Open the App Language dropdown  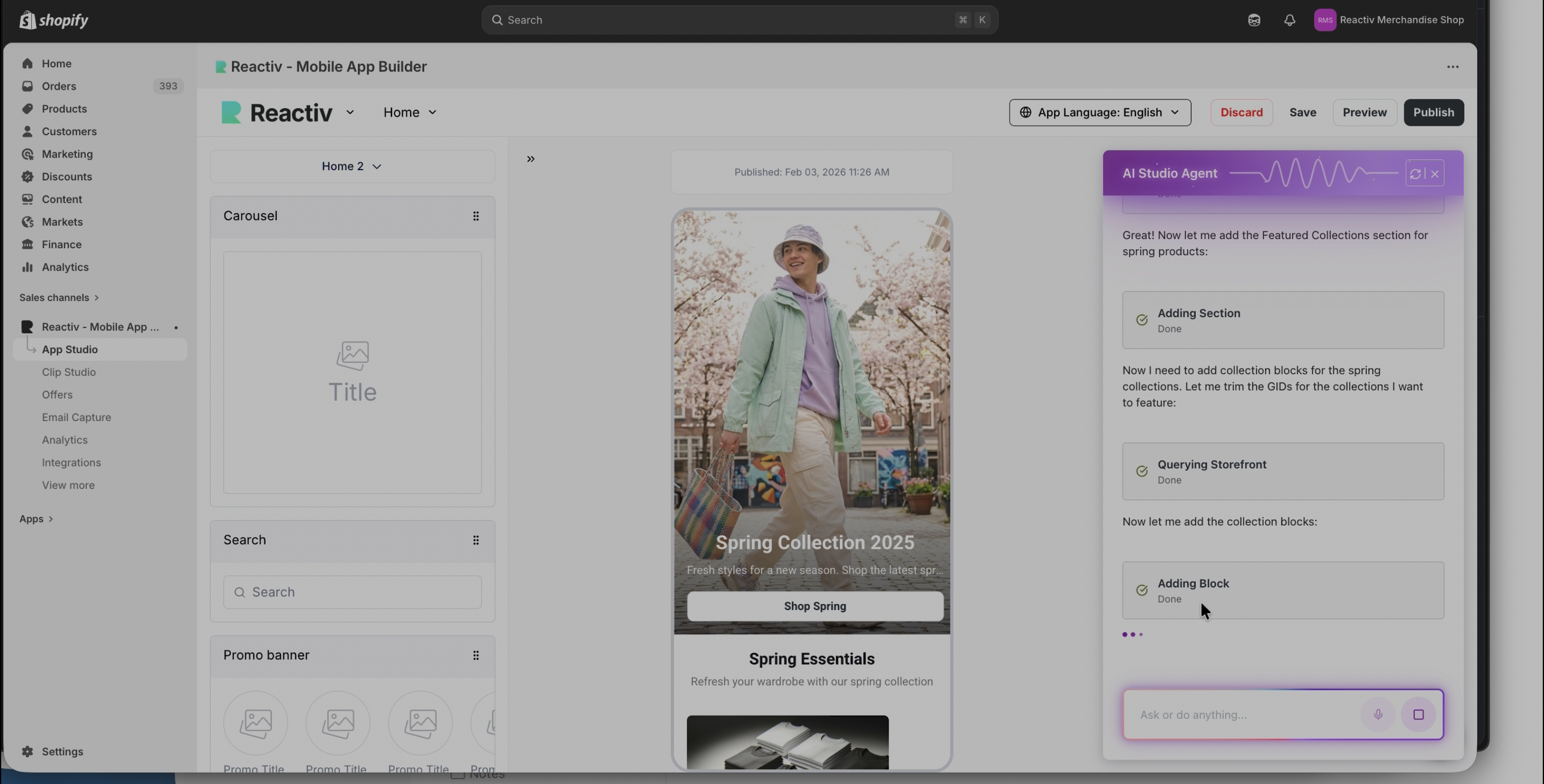point(1100,113)
